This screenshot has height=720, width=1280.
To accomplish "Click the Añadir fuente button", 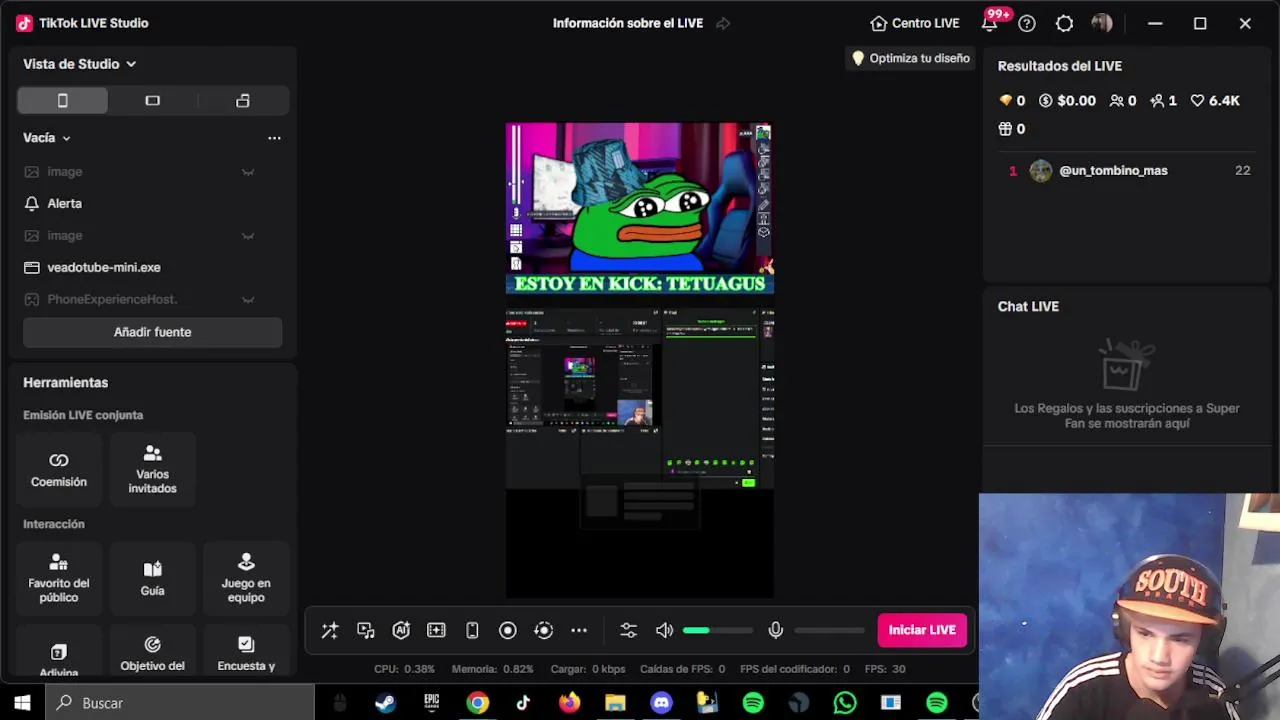I will tap(152, 332).
